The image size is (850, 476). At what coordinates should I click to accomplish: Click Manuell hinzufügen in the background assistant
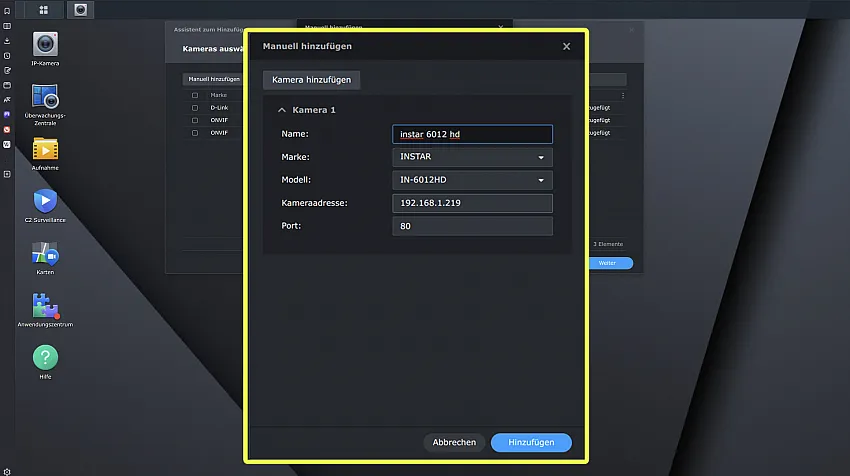(214, 79)
